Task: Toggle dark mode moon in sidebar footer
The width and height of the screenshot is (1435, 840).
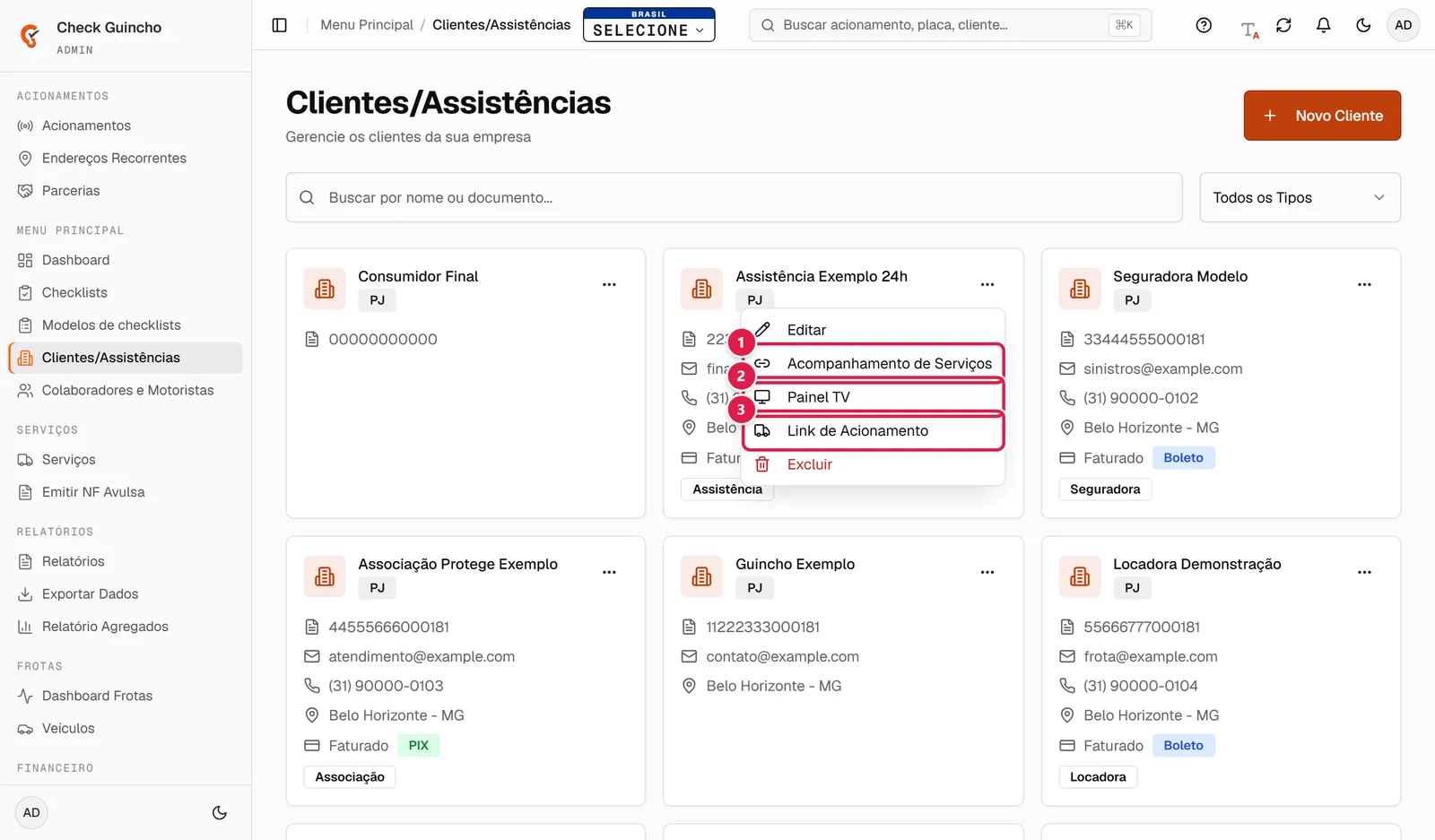Action: (x=219, y=813)
